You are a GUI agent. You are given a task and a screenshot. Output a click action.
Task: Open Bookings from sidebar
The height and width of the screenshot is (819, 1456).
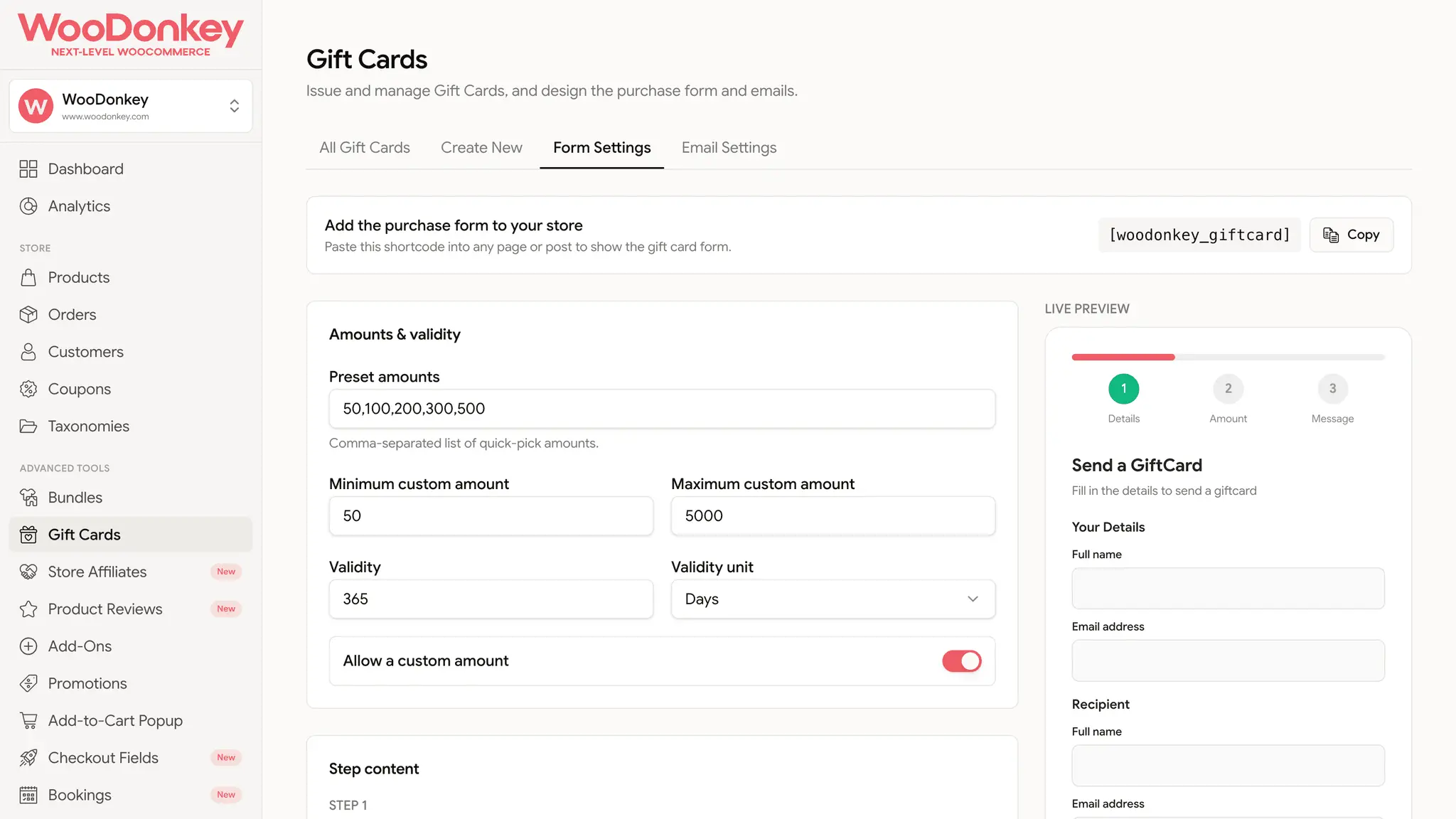point(131,795)
